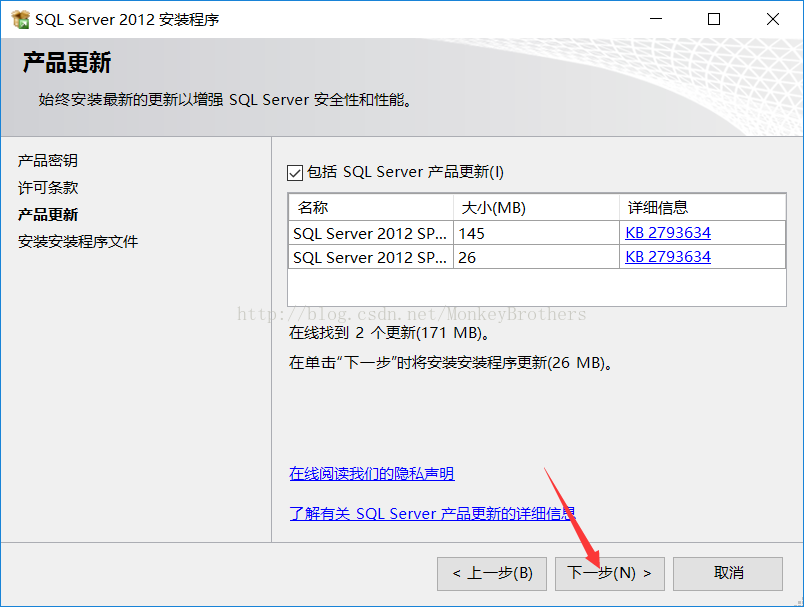Close the SQL Server setup window
The image size is (804, 607).
[773, 19]
